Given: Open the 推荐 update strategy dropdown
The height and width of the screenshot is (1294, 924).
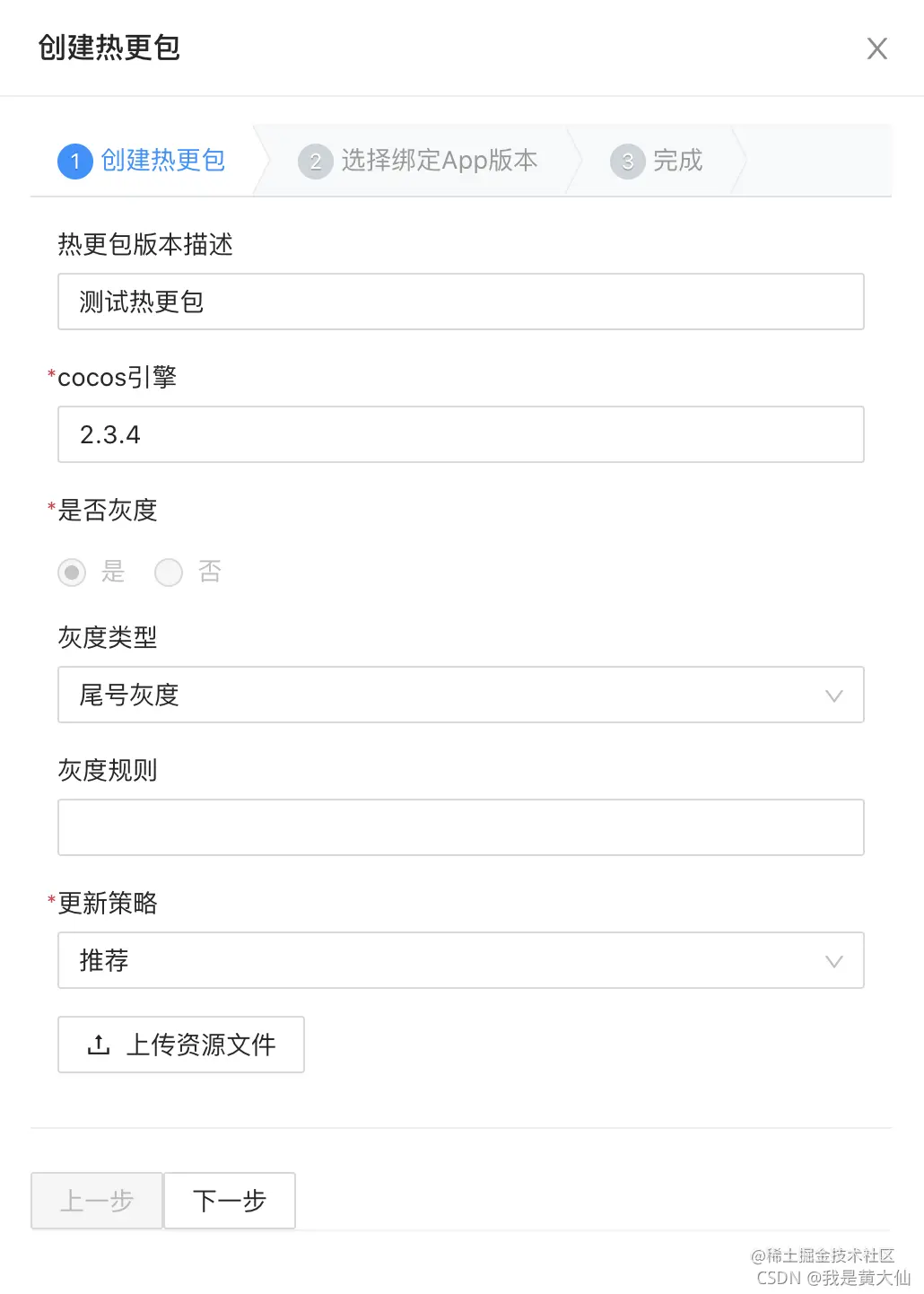Looking at the screenshot, I should tap(461, 960).
